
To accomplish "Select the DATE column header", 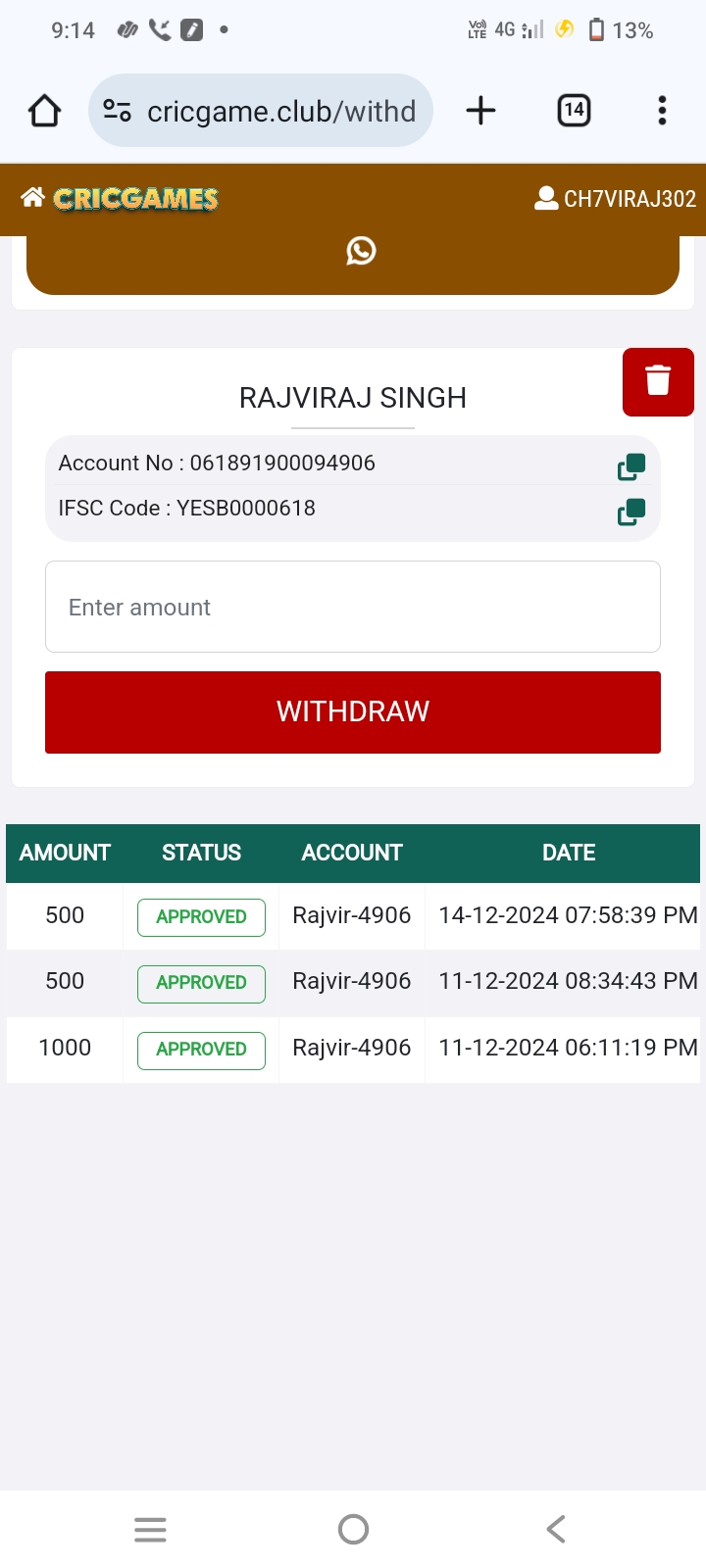I will [x=569, y=853].
